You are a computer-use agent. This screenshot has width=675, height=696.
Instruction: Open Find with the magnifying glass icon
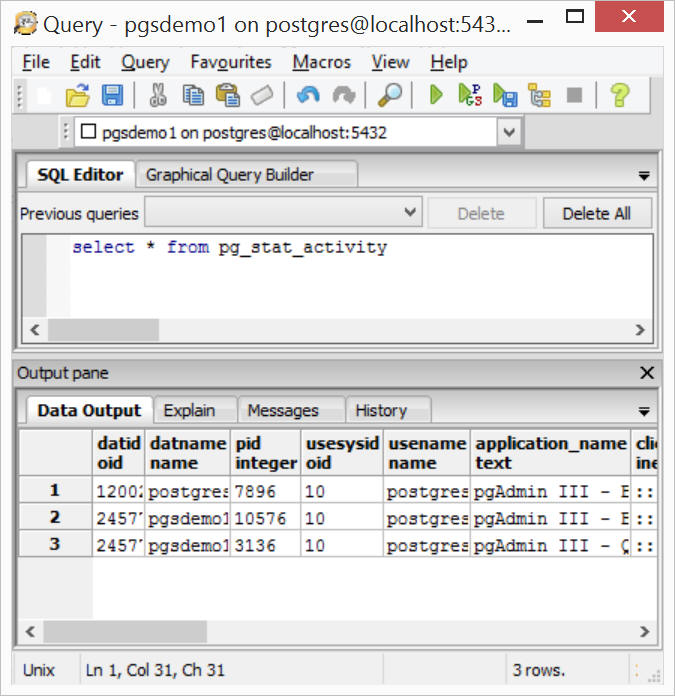click(x=390, y=95)
